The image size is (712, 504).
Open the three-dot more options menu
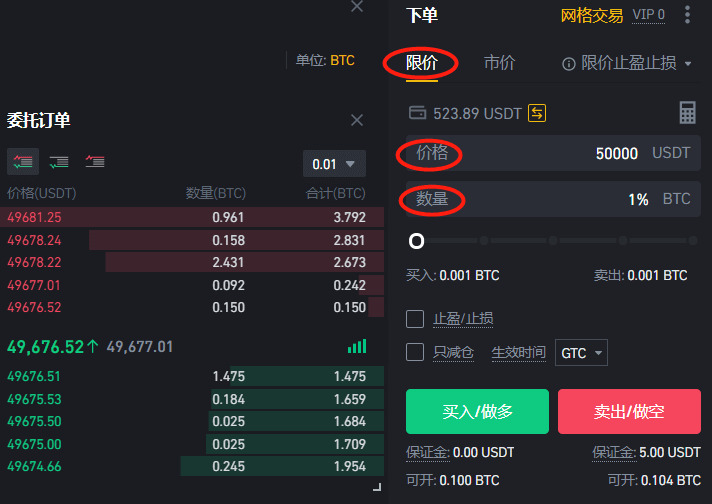[687, 15]
